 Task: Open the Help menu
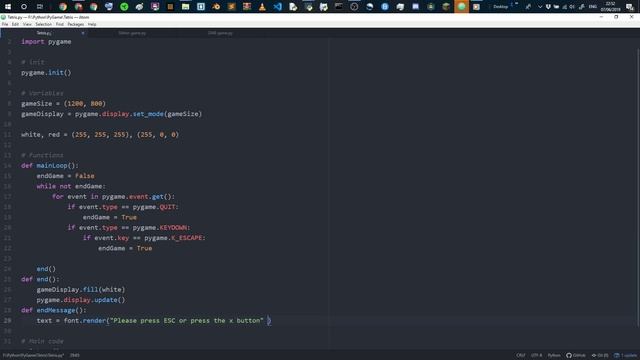[92, 24]
